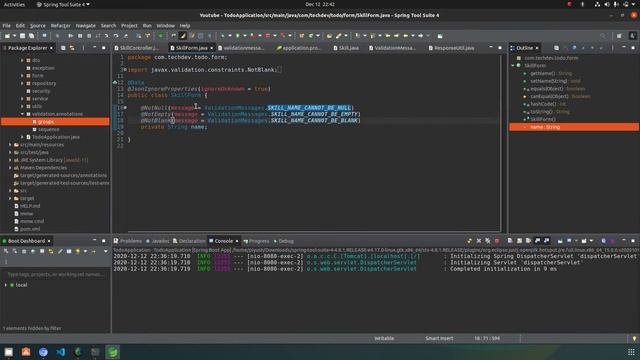Switch to ResponseUtil.java editor tab
This screenshot has width=640, height=360.
coord(451,48)
